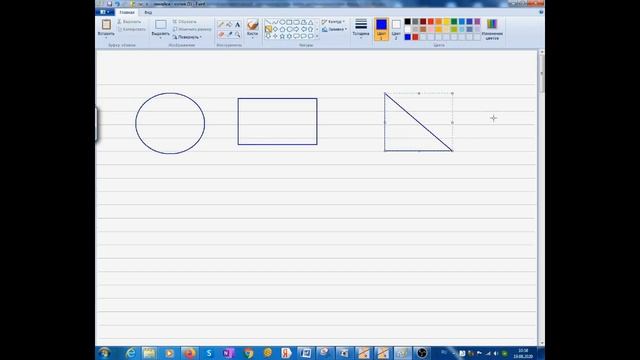Open the Rotate dropdown menu
640x360 pixels.
pos(187,37)
